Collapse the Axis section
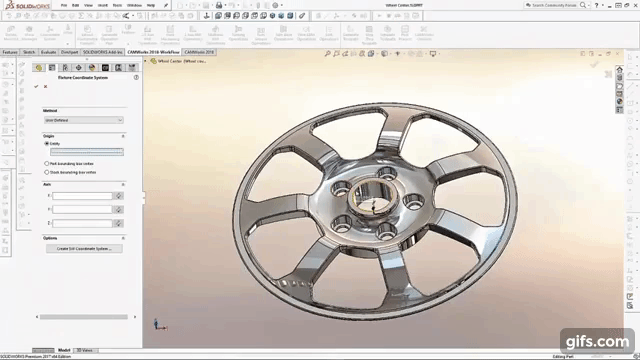 (123, 184)
